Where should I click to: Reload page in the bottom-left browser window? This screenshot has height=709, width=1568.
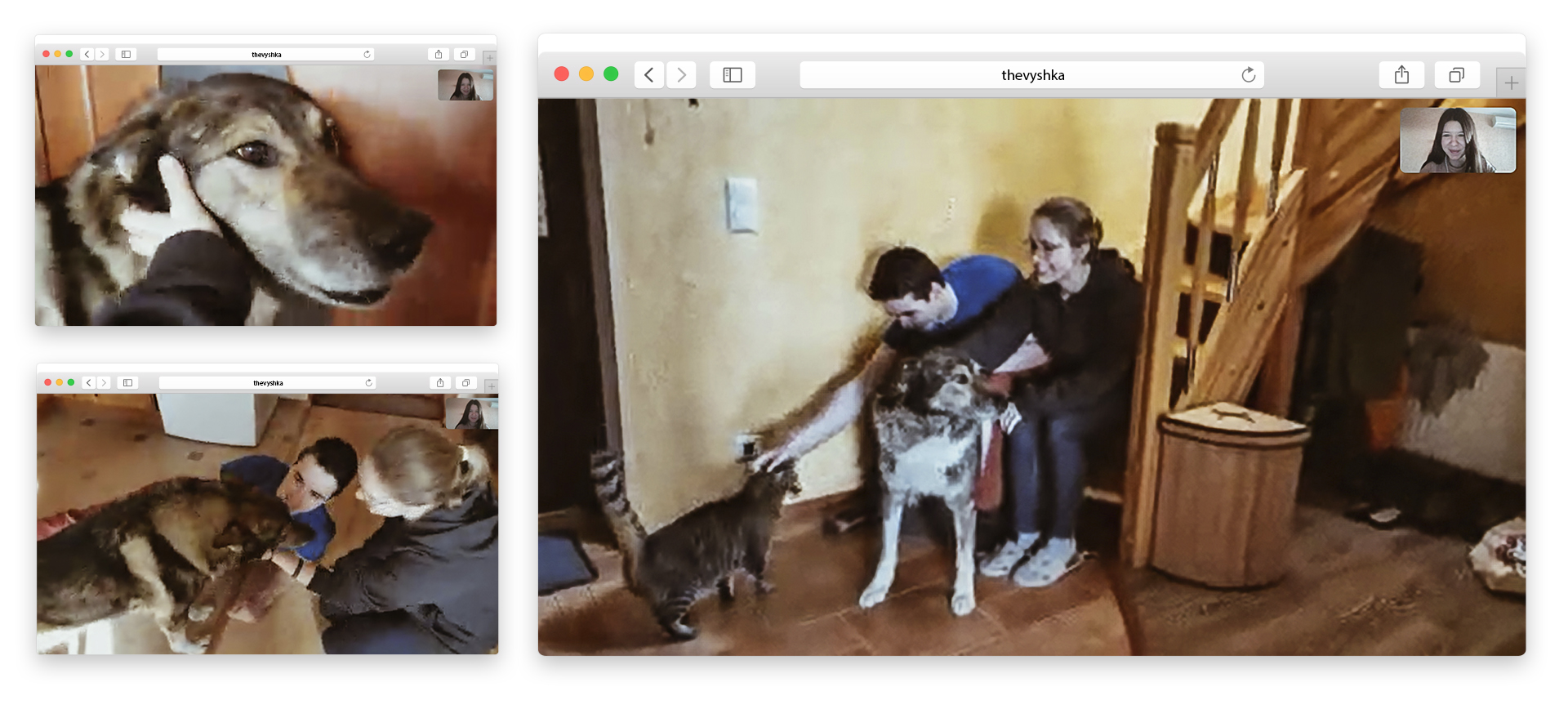[368, 383]
